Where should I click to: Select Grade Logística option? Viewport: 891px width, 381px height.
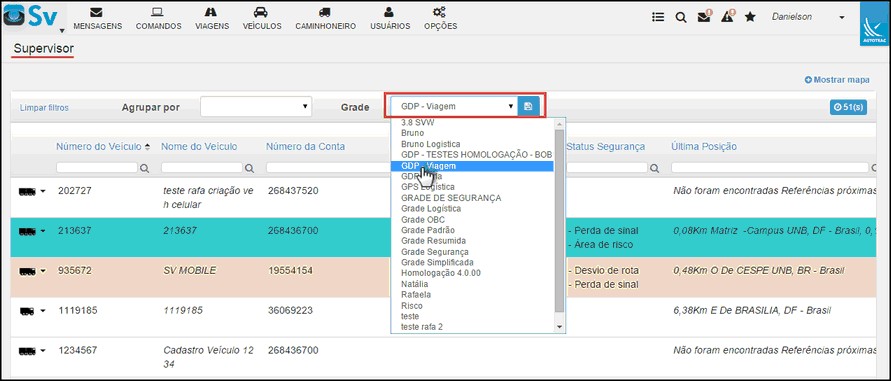click(x=431, y=209)
